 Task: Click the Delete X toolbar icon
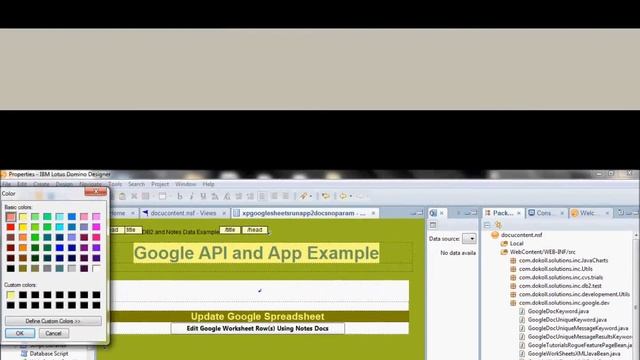click(134, 196)
